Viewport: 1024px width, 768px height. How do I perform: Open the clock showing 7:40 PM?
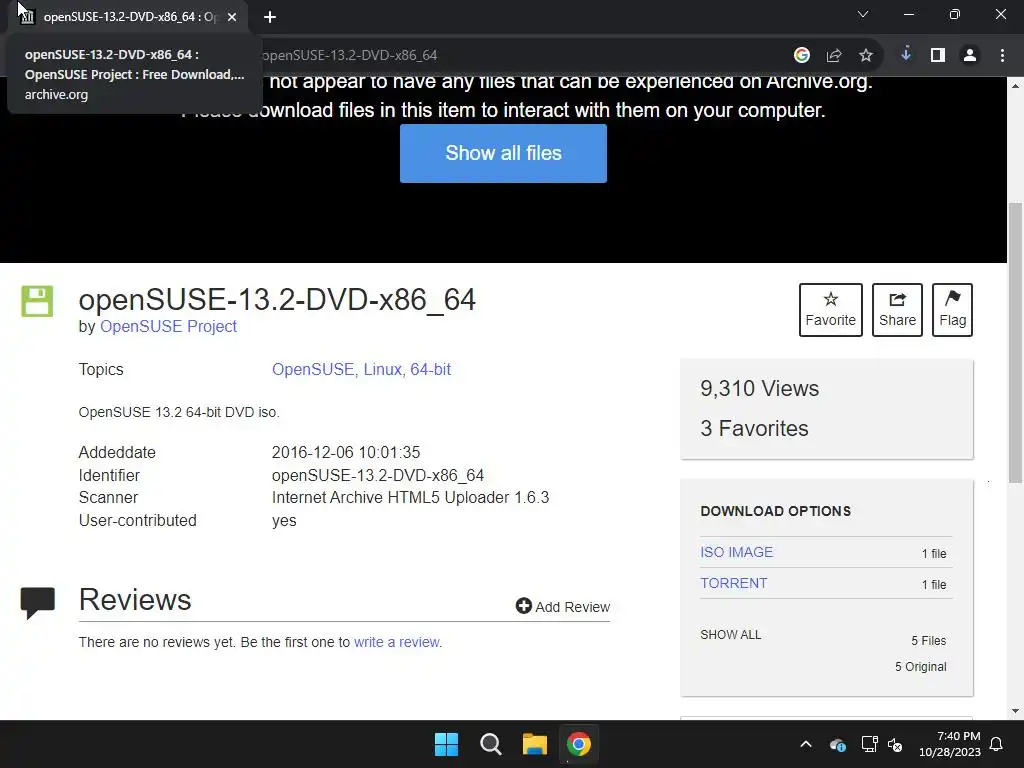coord(950,744)
